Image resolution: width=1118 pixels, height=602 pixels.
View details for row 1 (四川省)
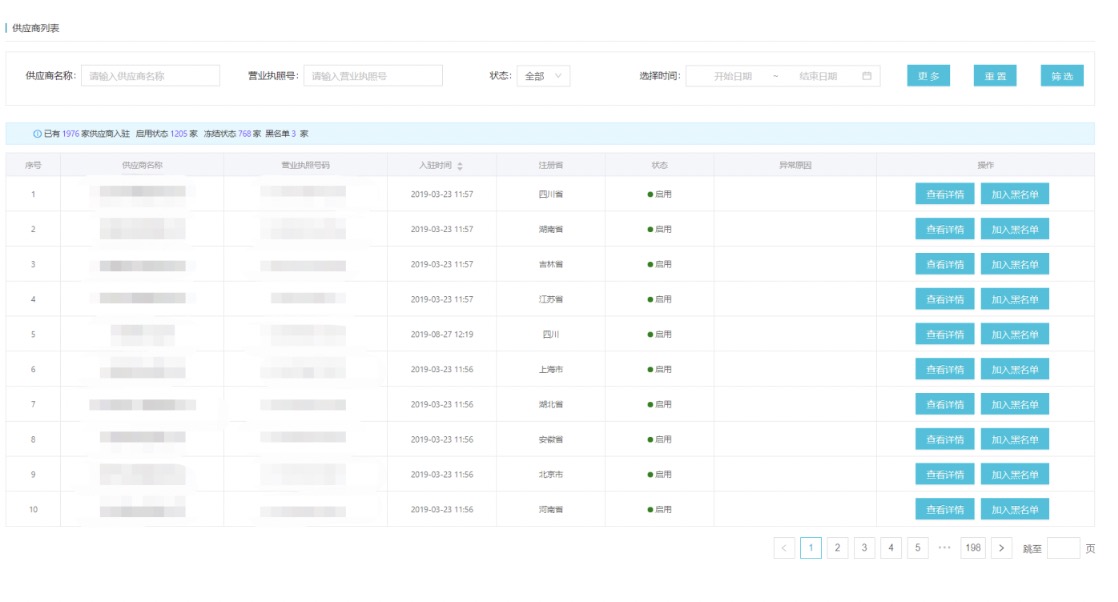tap(945, 194)
